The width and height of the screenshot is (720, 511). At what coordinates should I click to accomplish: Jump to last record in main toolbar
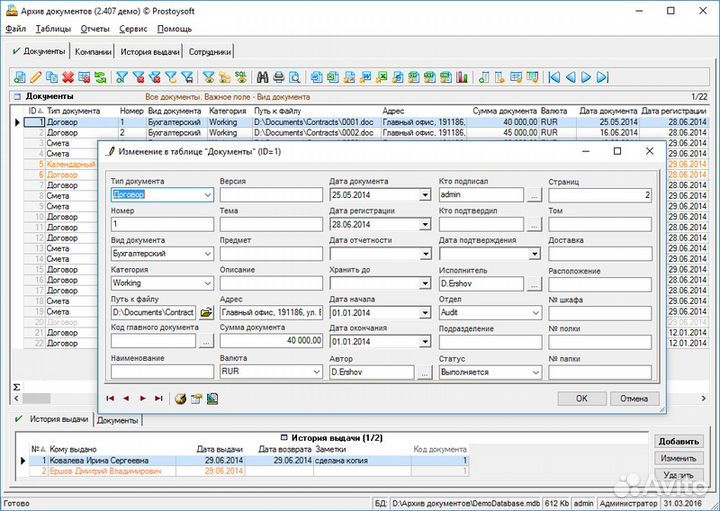(x=603, y=77)
